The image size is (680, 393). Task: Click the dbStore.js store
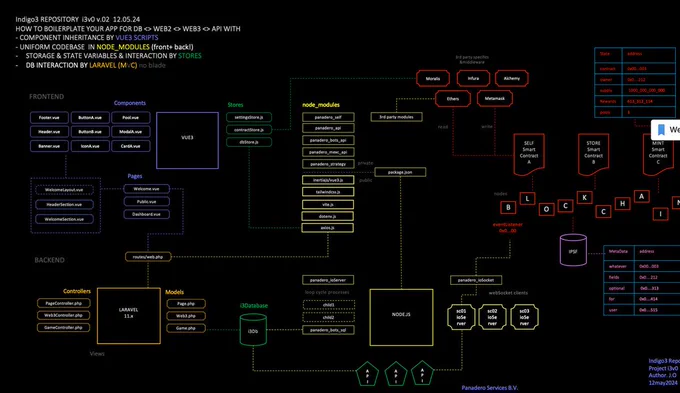tap(249, 142)
